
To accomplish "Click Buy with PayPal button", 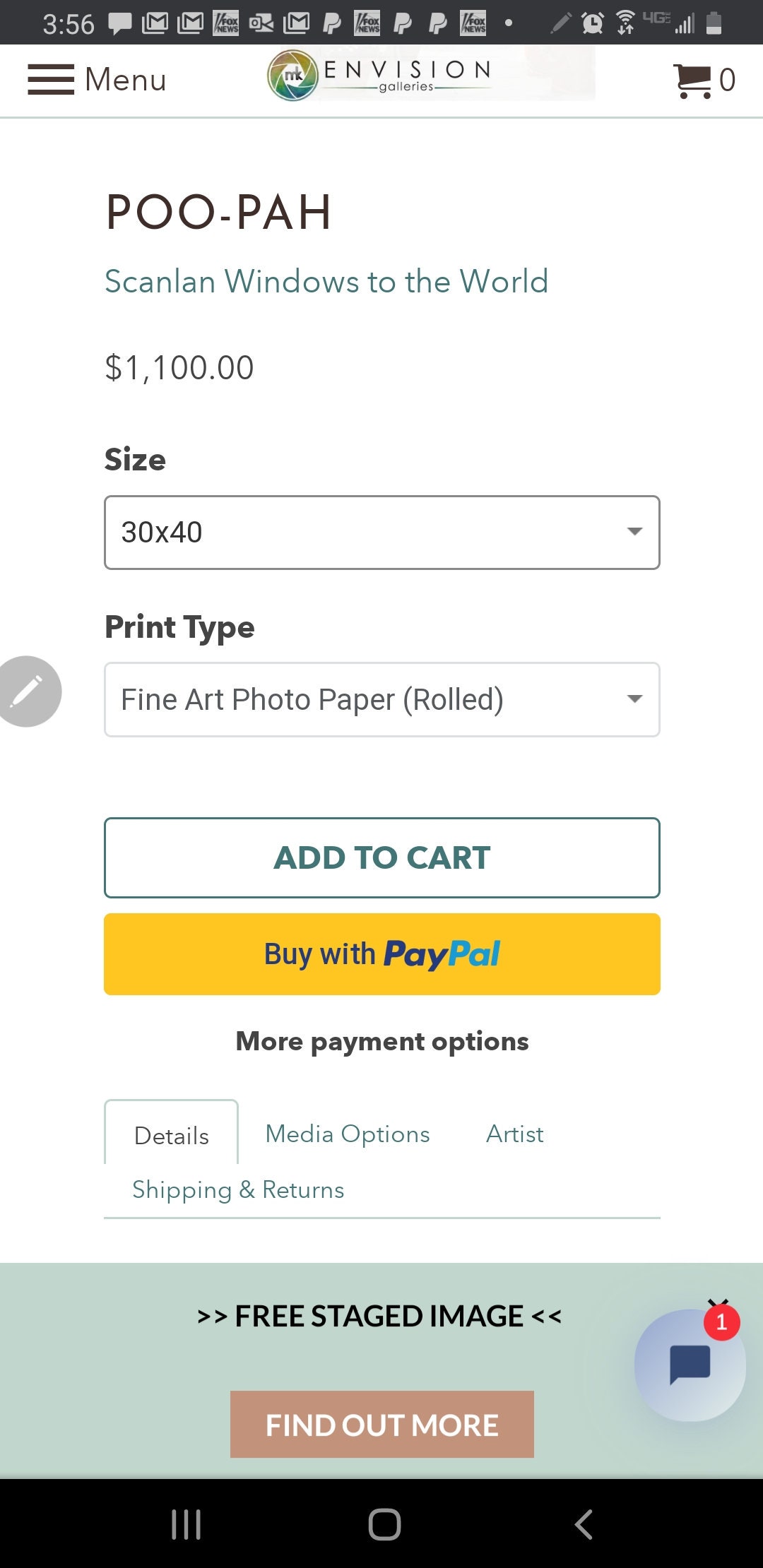I will coord(382,954).
